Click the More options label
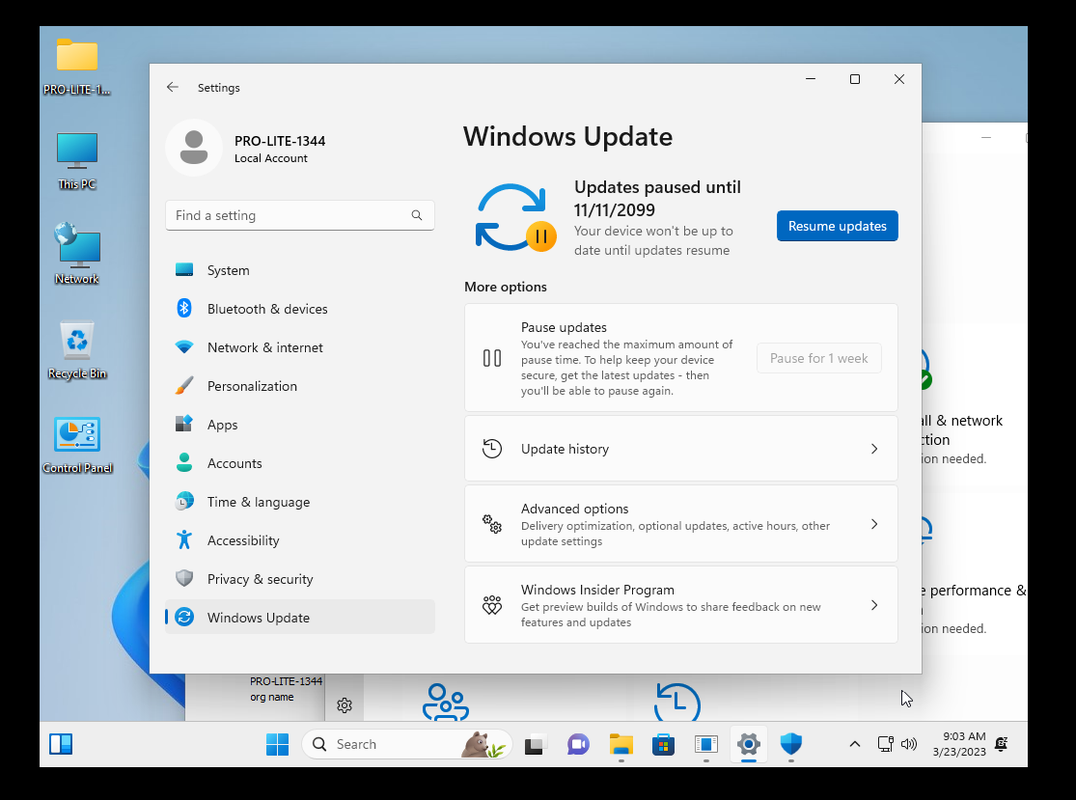The width and height of the screenshot is (1076, 800). (x=505, y=287)
